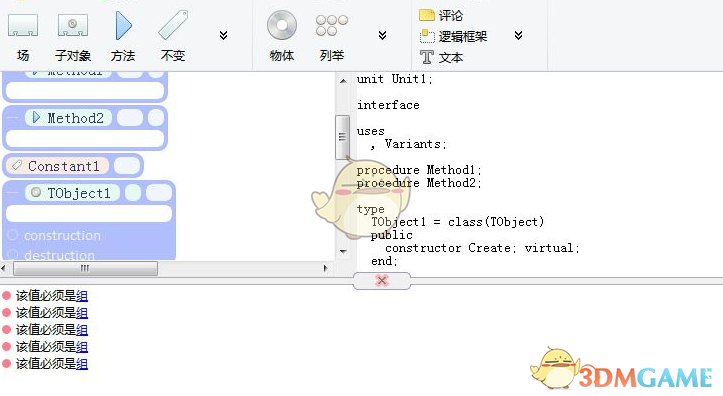Choose the 列举 (enumeration) circles icon

coord(332,25)
